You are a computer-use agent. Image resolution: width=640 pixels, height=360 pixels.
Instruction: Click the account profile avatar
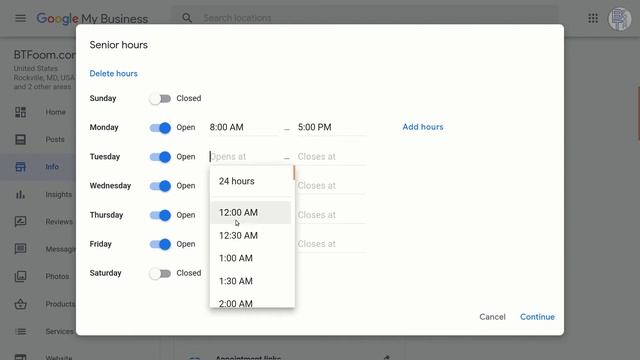620,19
